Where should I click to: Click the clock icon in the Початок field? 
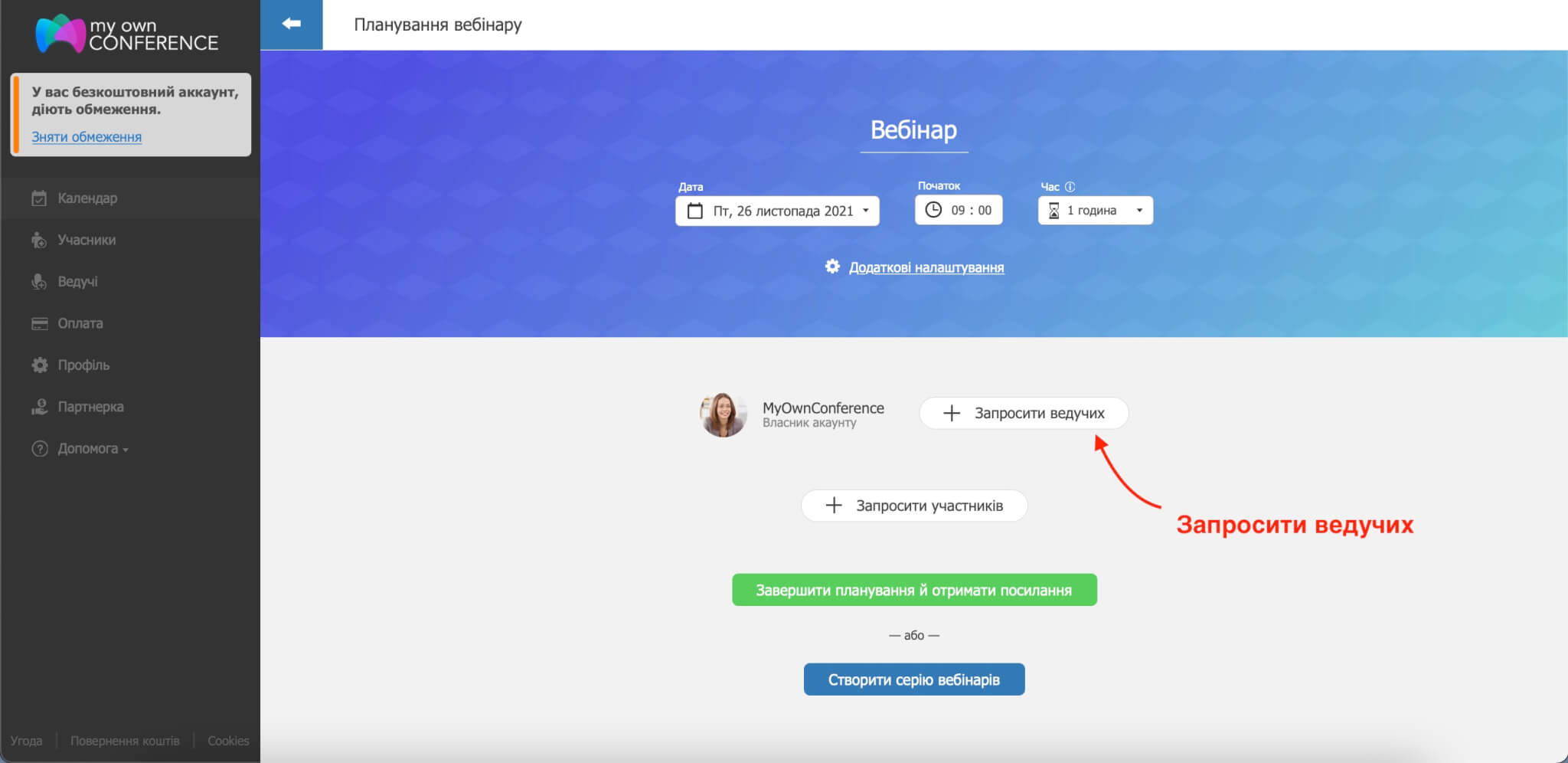pyautogui.click(x=933, y=209)
